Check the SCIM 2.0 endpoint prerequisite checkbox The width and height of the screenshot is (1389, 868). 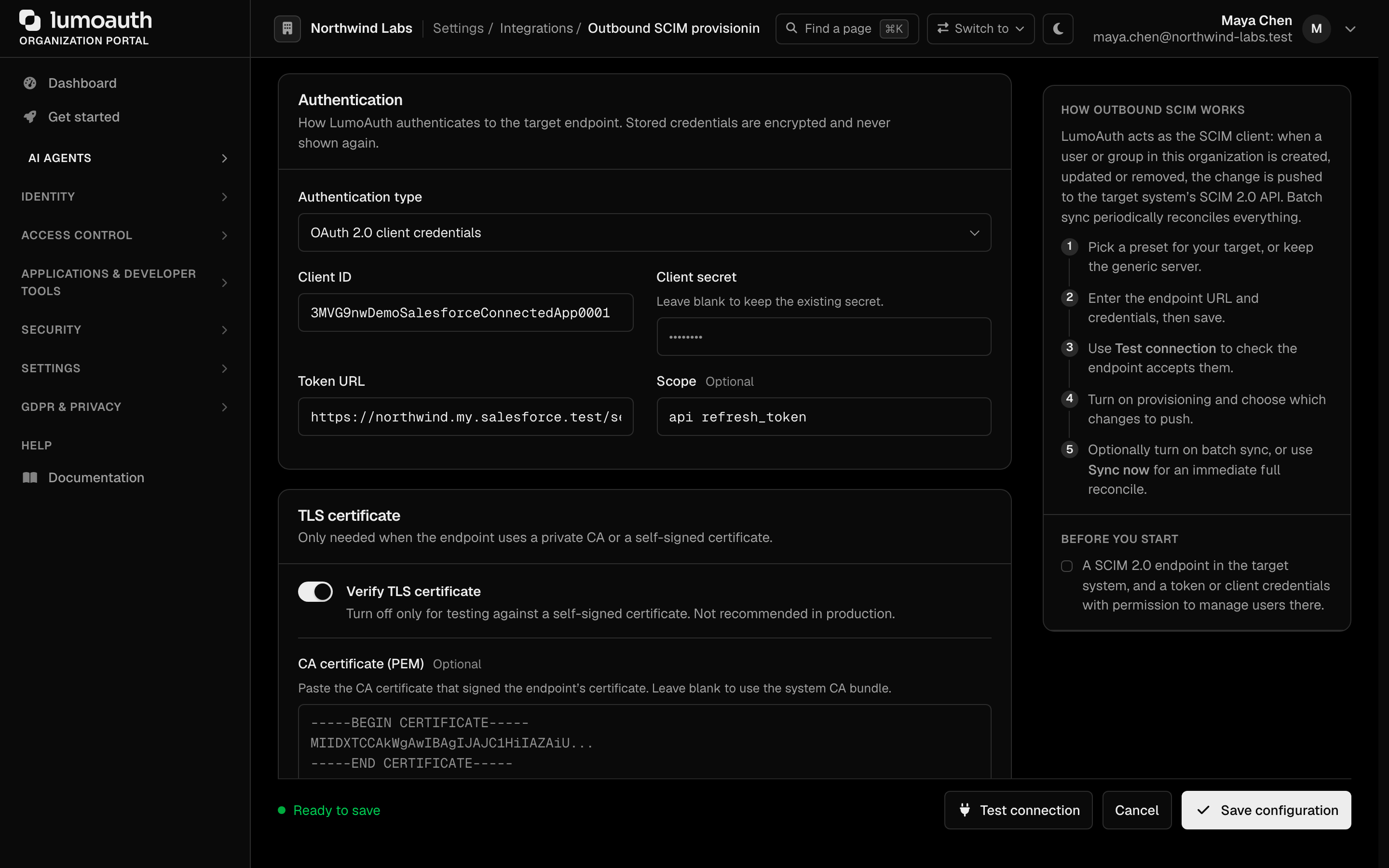(1066, 566)
